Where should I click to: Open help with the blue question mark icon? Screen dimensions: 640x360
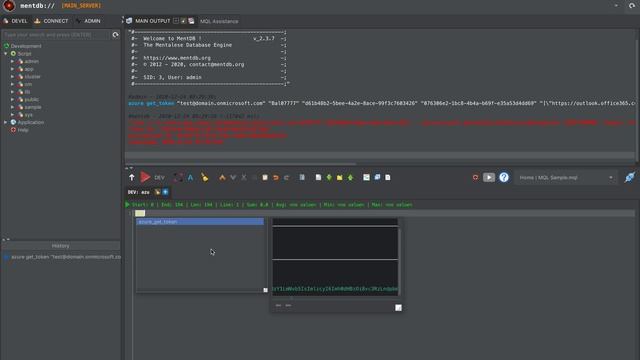(504, 177)
